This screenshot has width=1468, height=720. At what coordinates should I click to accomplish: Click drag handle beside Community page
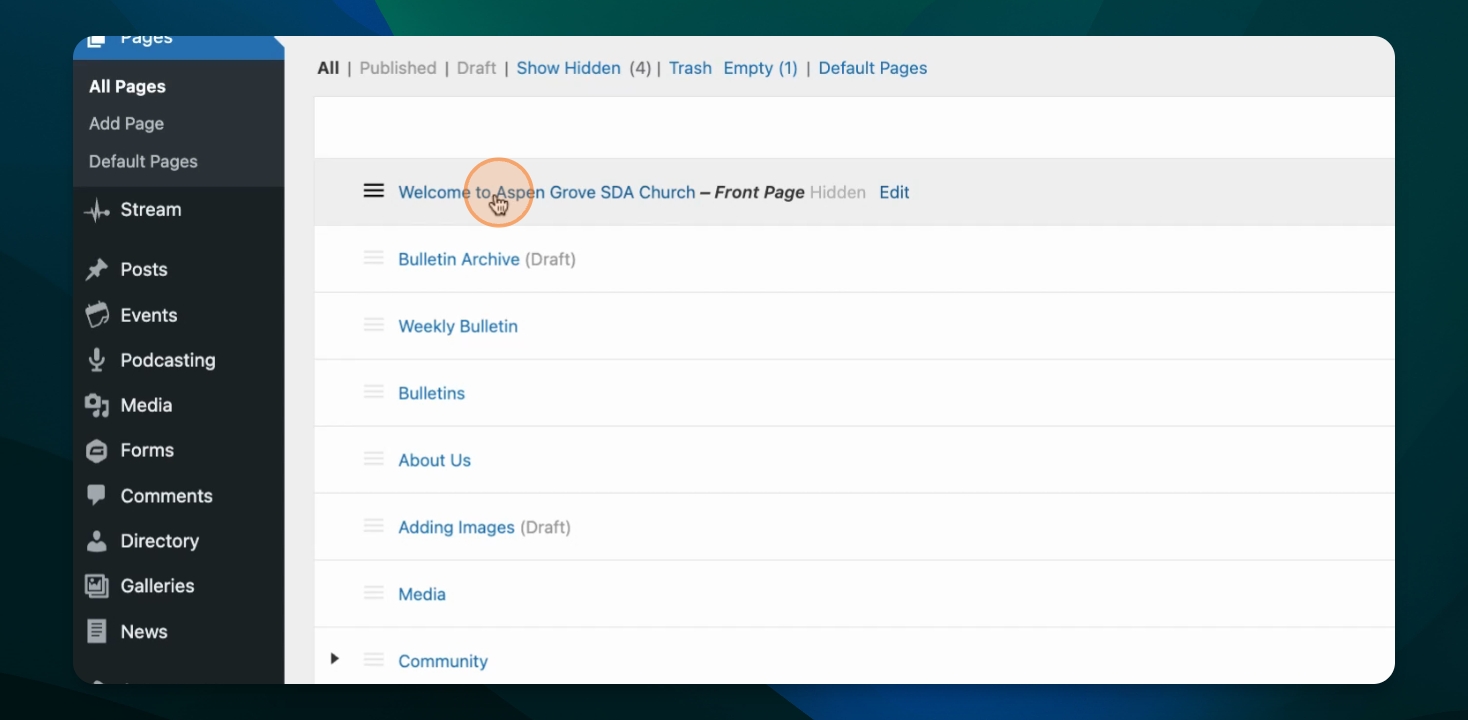[x=374, y=660]
